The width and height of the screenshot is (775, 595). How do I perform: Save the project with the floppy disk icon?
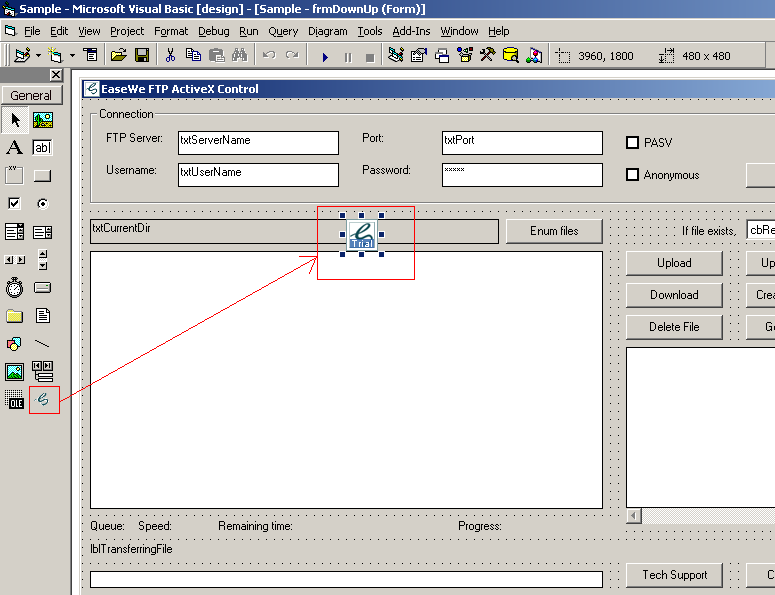(x=142, y=55)
